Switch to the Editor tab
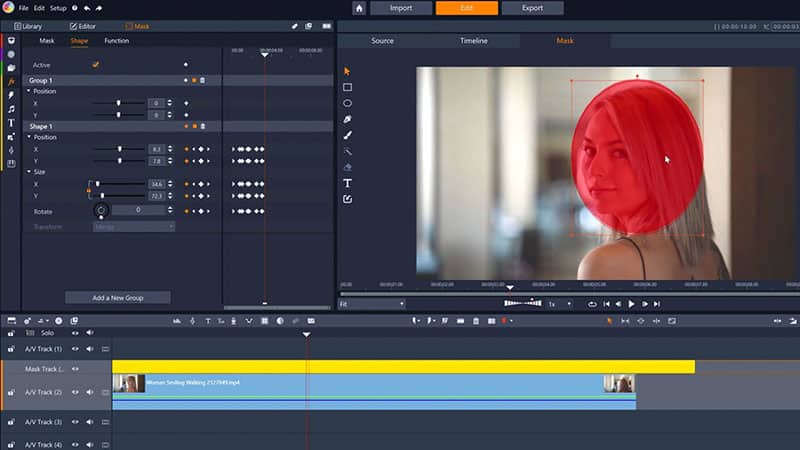 tap(83, 26)
